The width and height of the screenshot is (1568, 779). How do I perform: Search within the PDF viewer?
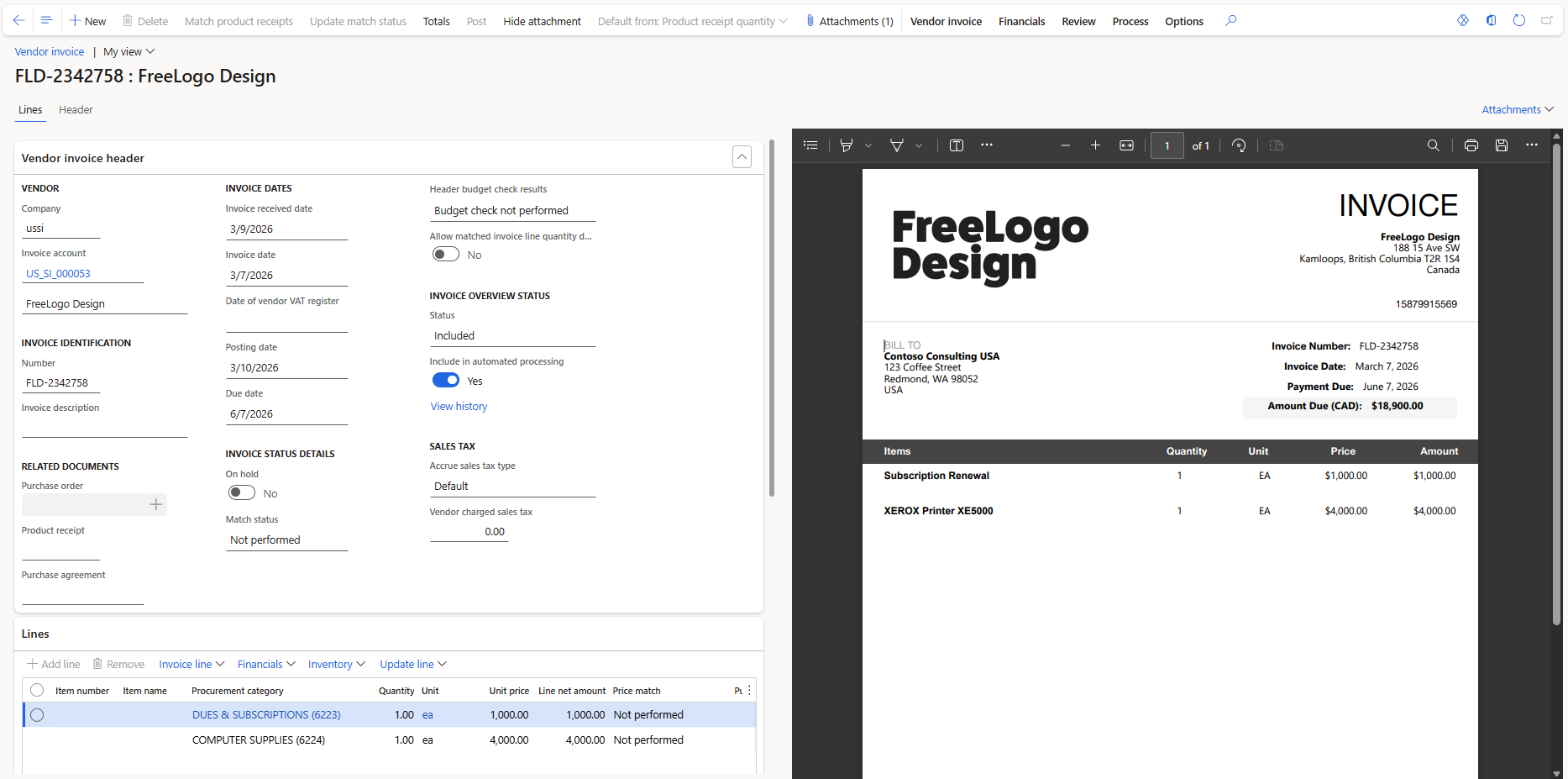click(x=1433, y=145)
